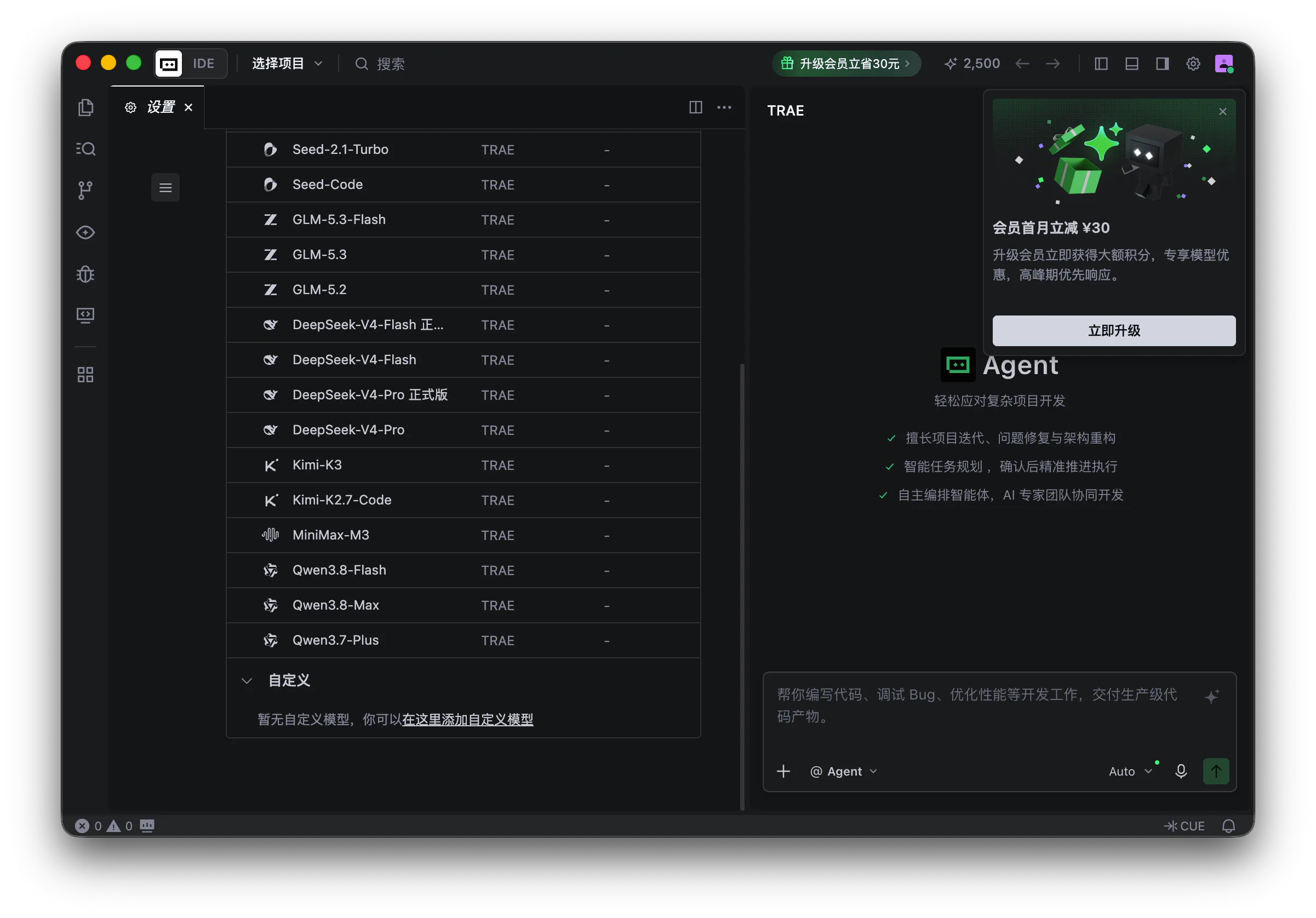Open the editor more actions ellipsis
Image resolution: width=1316 pixels, height=918 pixels.
(x=724, y=107)
